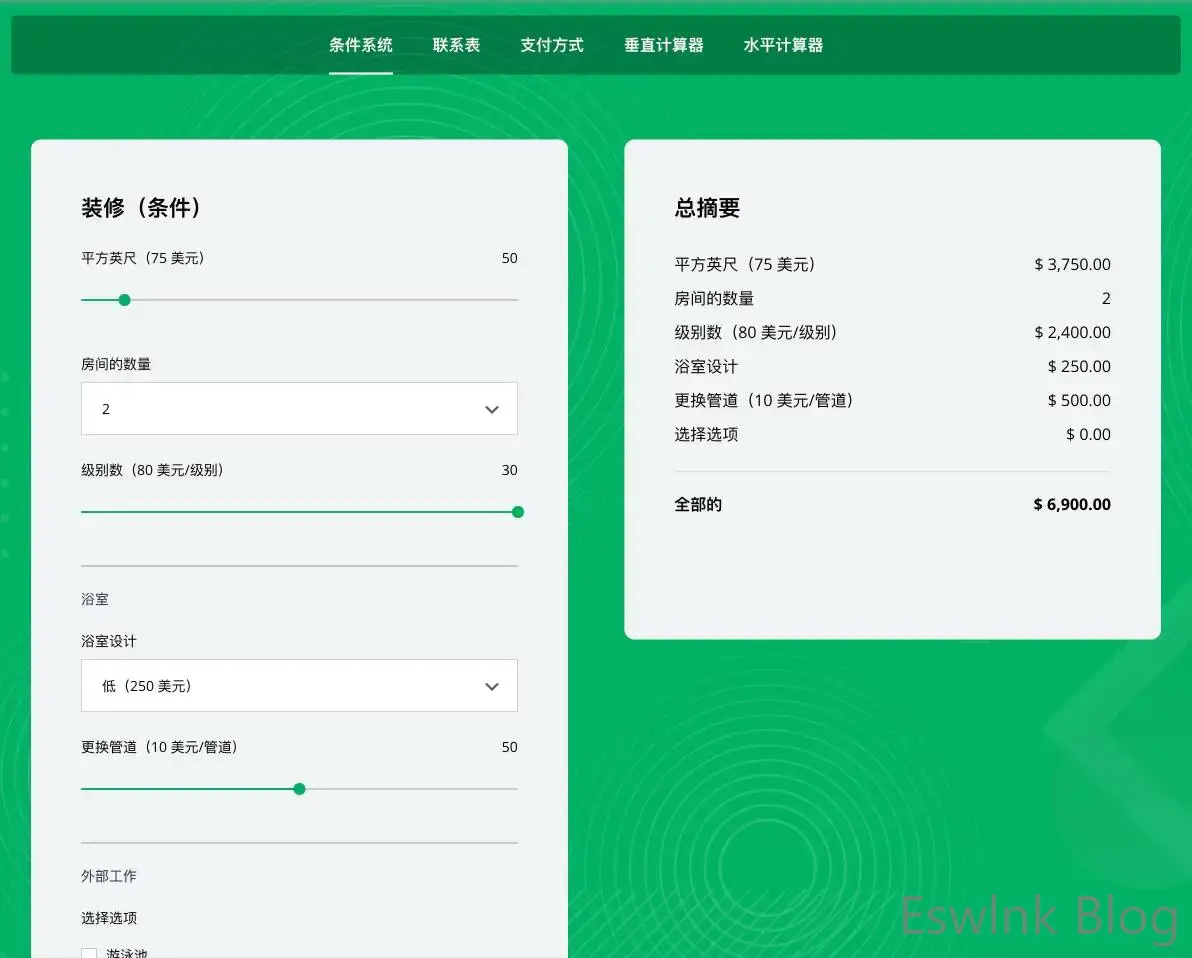Go to the 支付方式 tab
Viewport: 1192px width, 958px height.
pos(551,45)
